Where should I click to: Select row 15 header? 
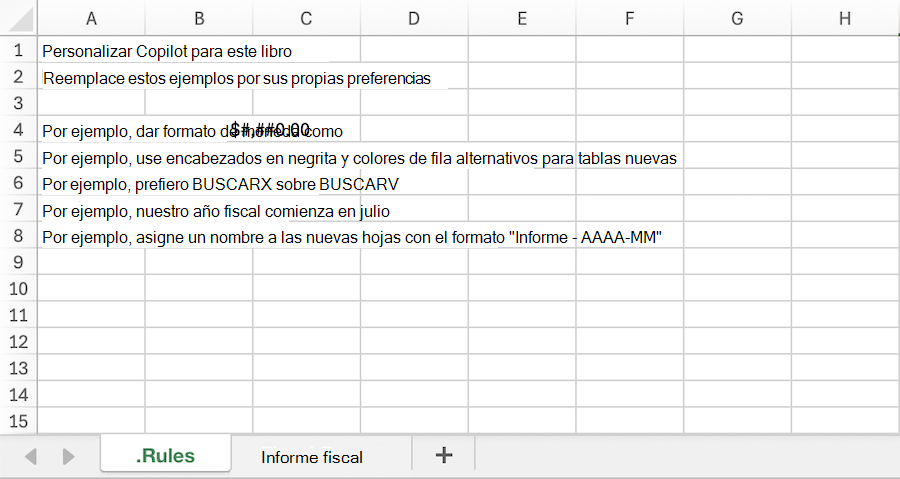pos(18,421)
